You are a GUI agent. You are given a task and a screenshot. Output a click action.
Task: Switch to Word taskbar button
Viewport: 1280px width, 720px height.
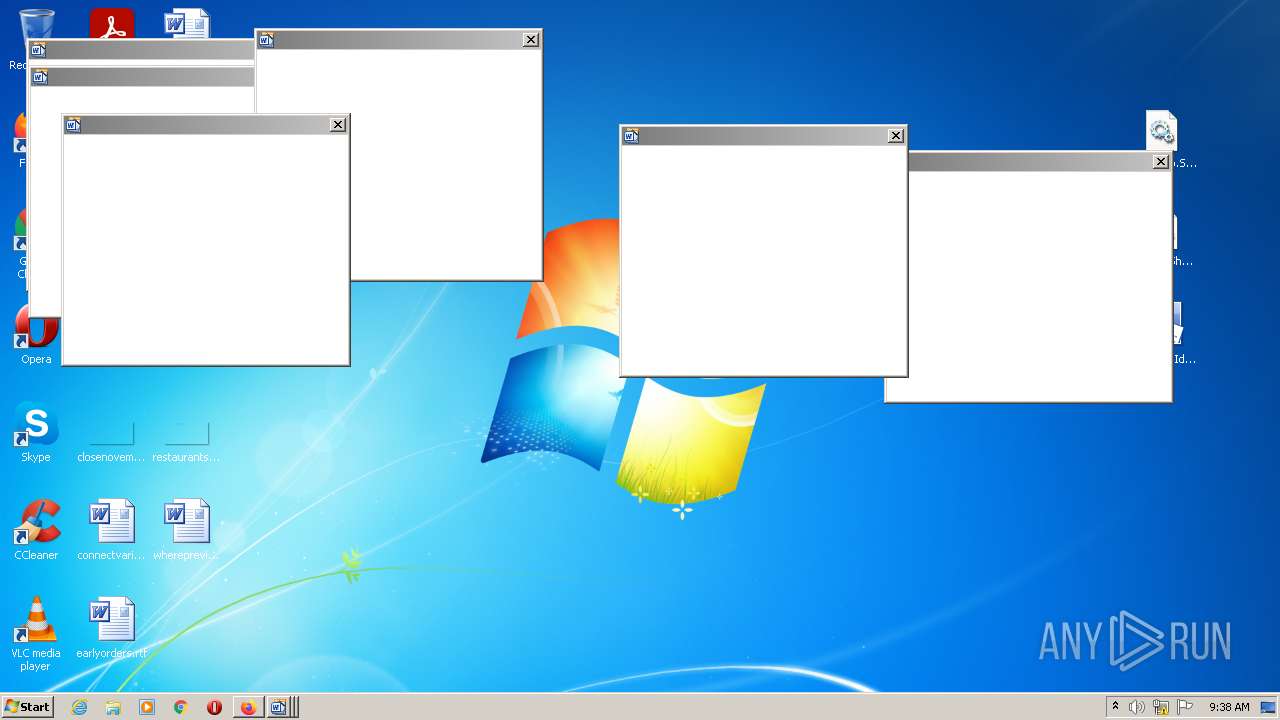(x=281, y=707)
